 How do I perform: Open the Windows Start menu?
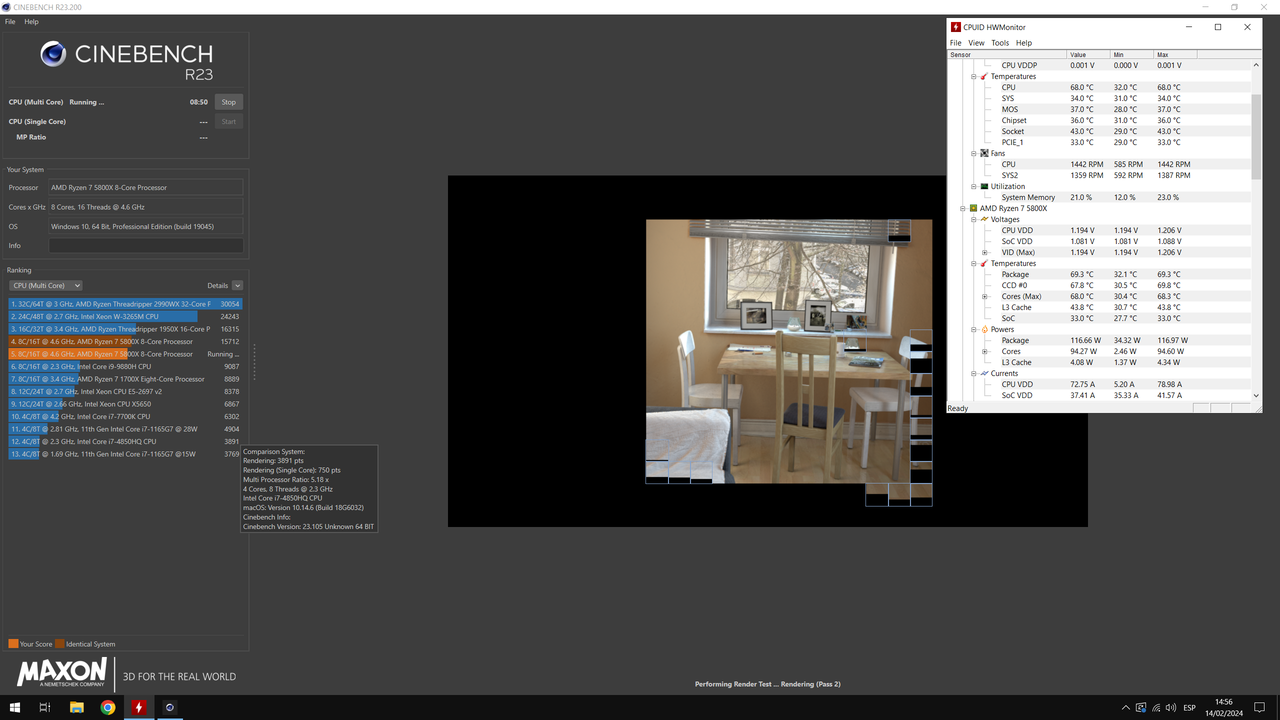14,707
